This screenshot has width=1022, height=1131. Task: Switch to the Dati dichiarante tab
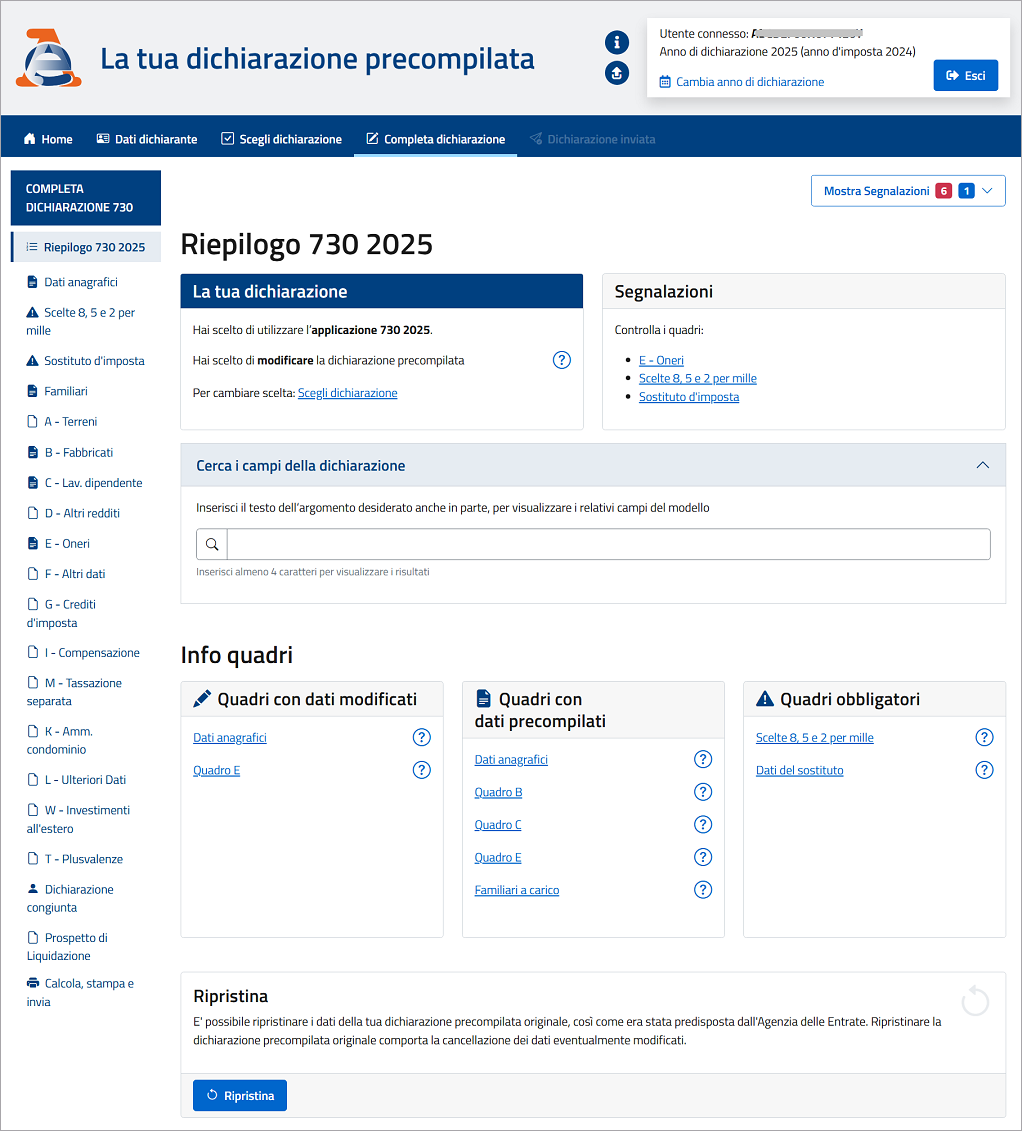(x=147, y=139)
